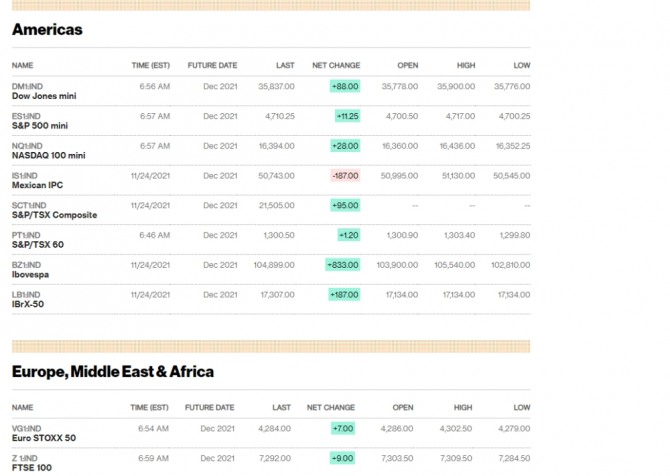The image size is (670, 476).
Task: Click Europe, Middle East & Africa heading
Action: coord(112,372)
